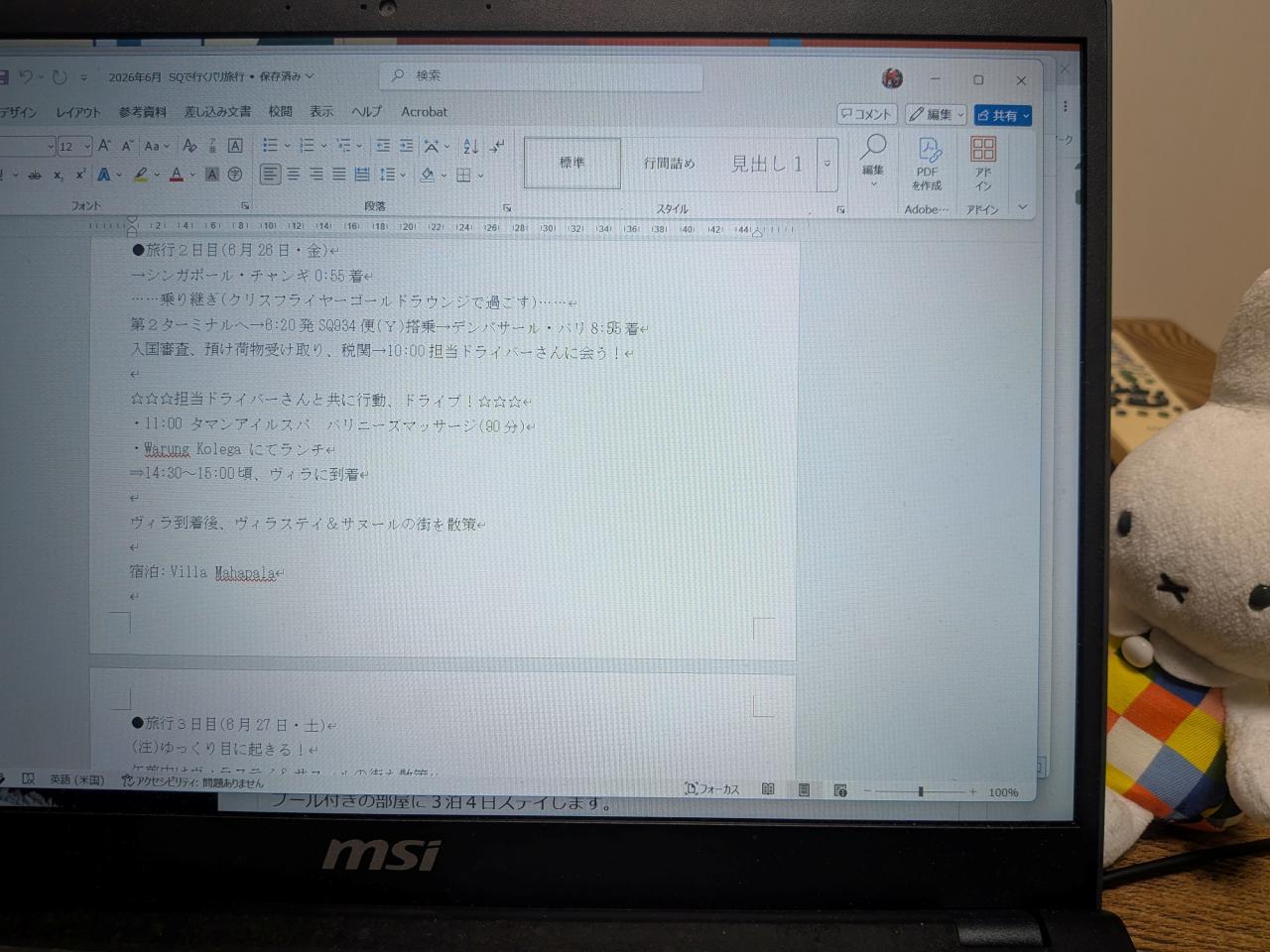
Task: Increase indent icon in paragraph group
Action: tap(407, 146)
